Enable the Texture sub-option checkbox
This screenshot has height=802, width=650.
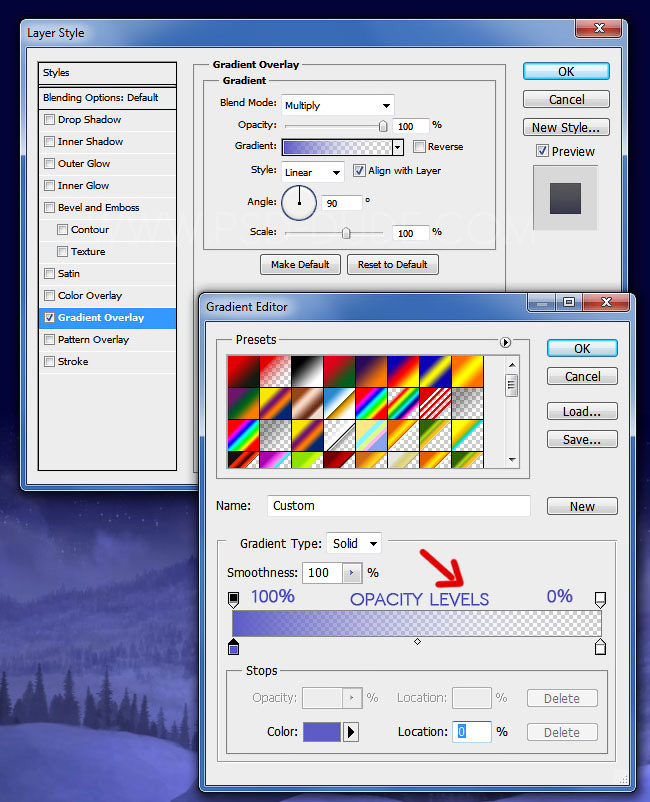62,252
